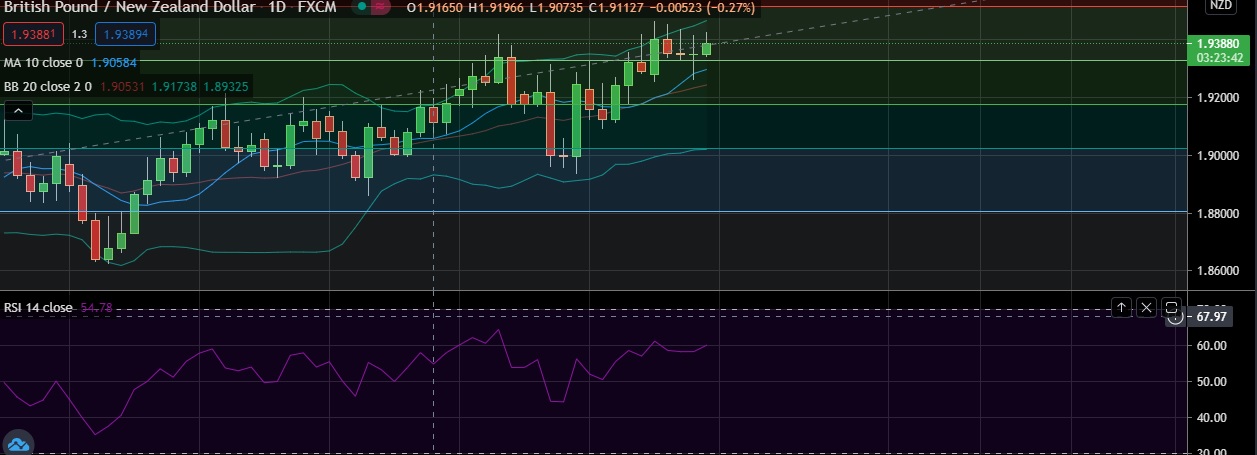This screenshot has width=1257, height=455.
Task: Click the H1.91966 high price value
Action: click(496, 7)
